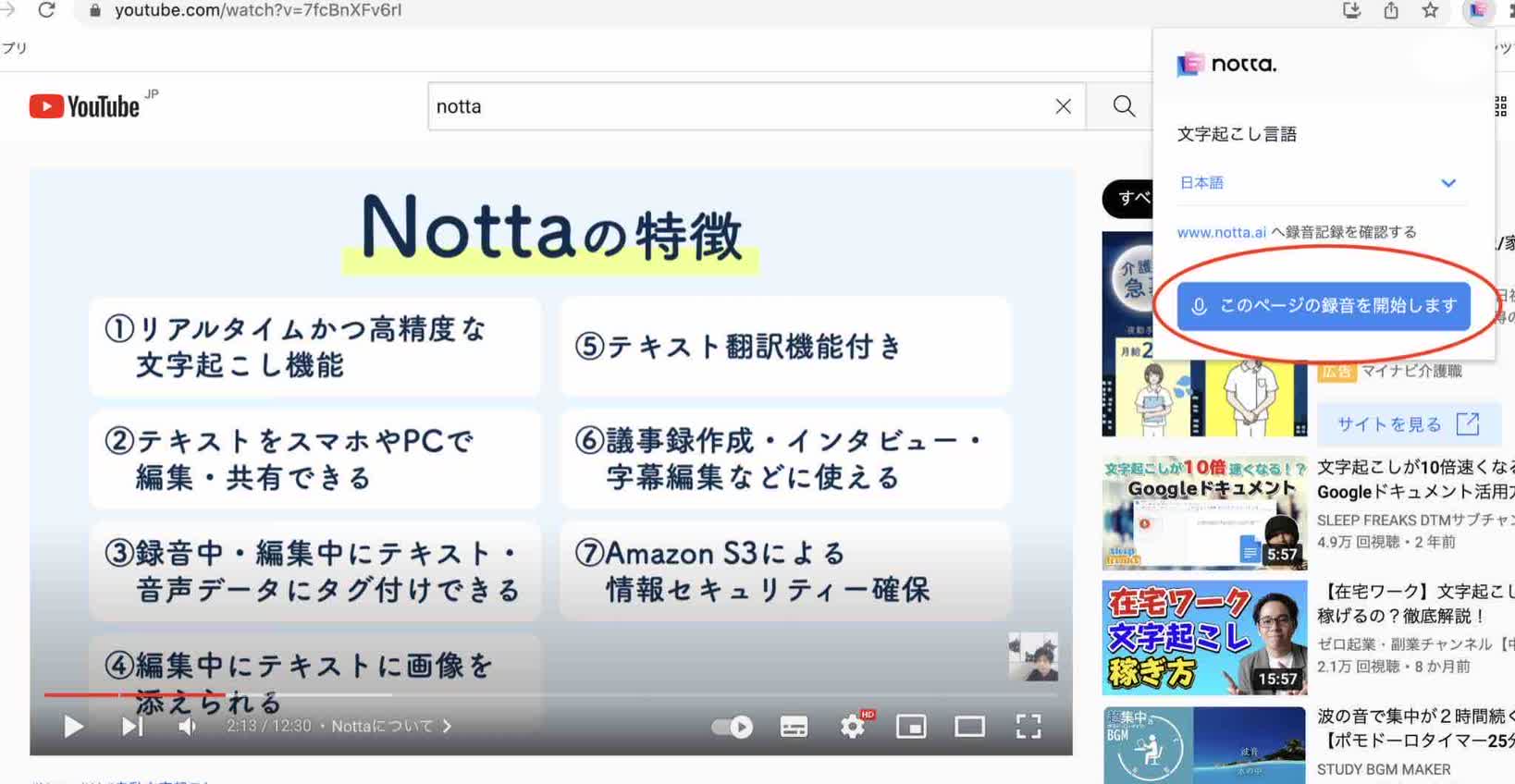Click the lock icon in the address bar
This screenshot has height=784, width=1515.
(x=94, y=11)
